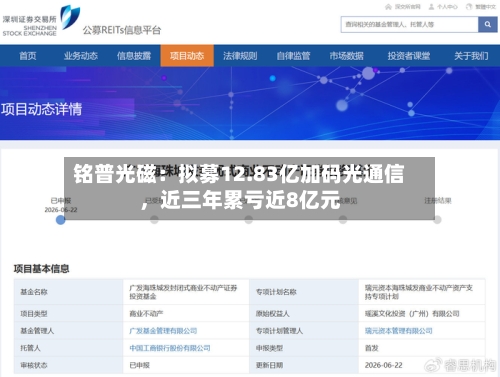Switch language to 繁體中文
Viewport: 500px width, 377px height.
(x=481, y=7)
